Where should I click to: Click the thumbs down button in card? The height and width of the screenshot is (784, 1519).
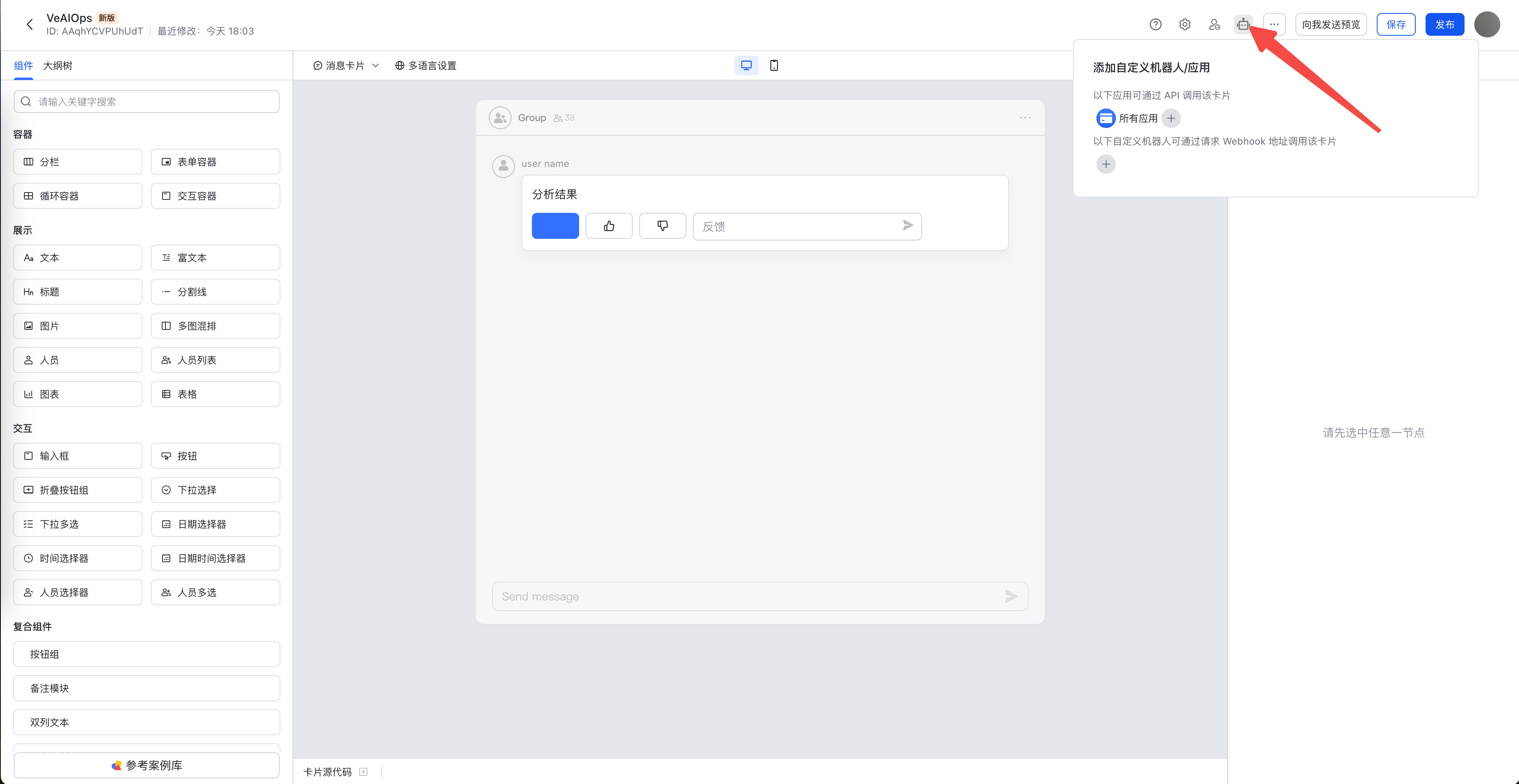662,226
